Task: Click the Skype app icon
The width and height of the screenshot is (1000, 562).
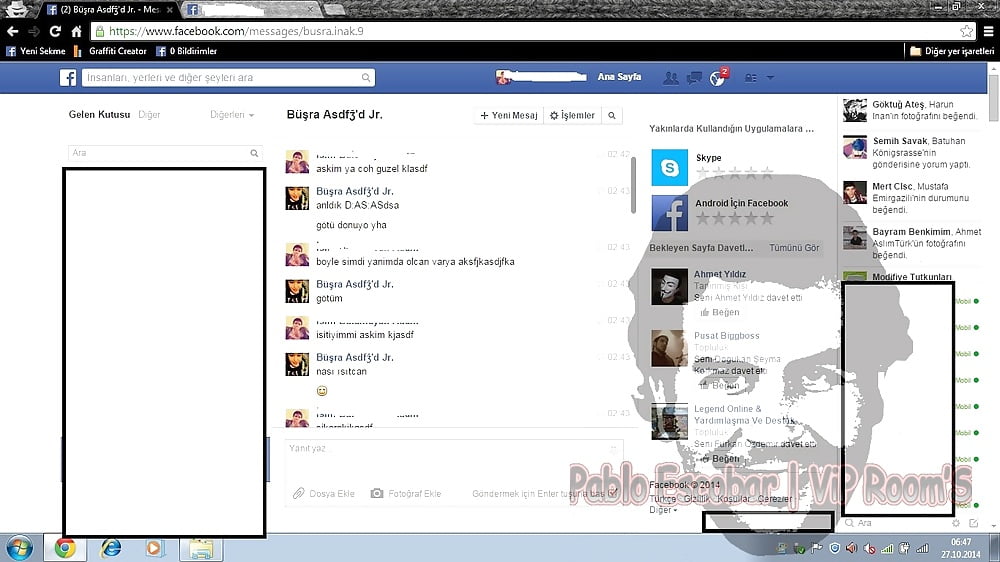Action: pyautogui.click(x=670, y=167)
